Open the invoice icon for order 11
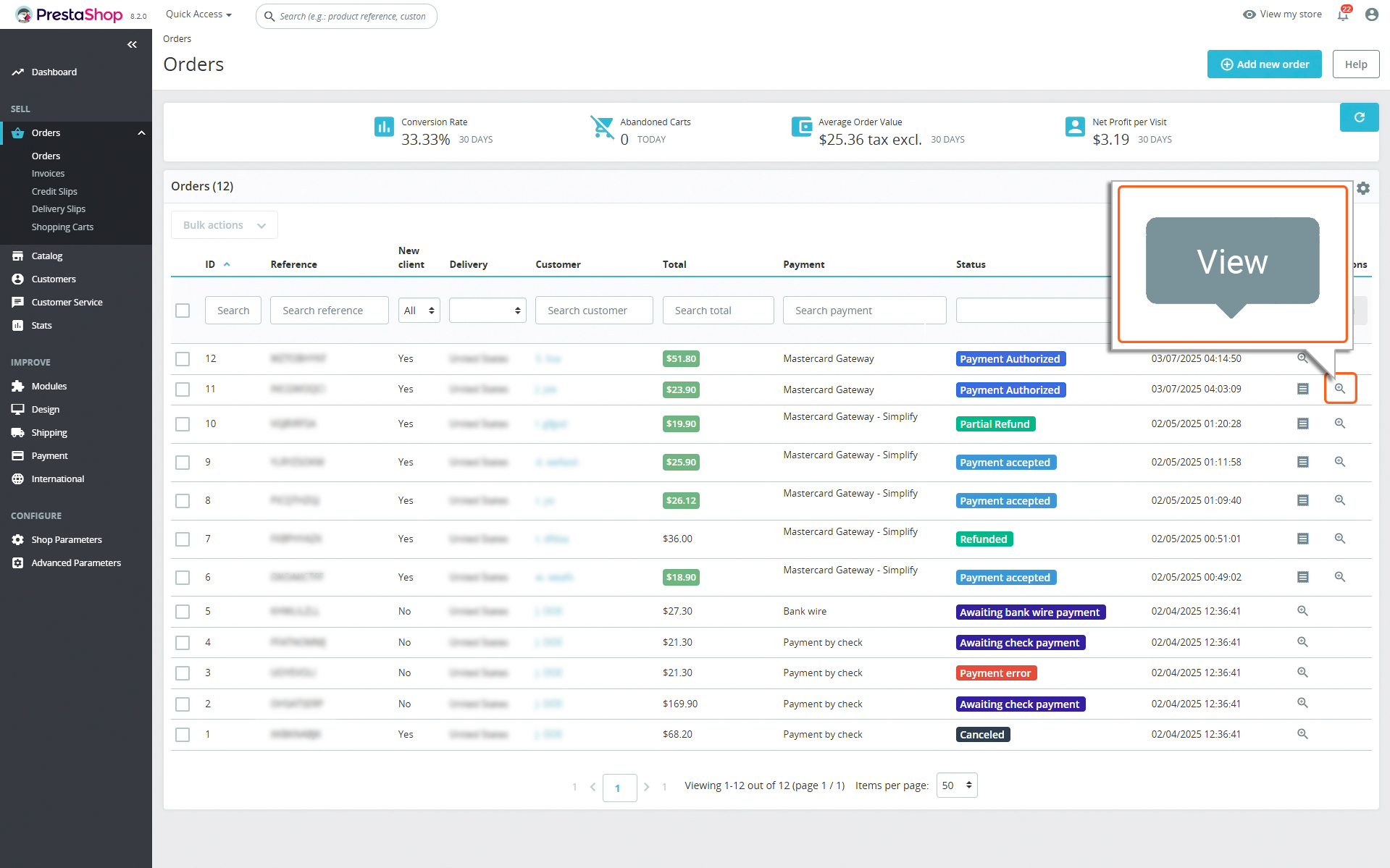 (1302, 389)
